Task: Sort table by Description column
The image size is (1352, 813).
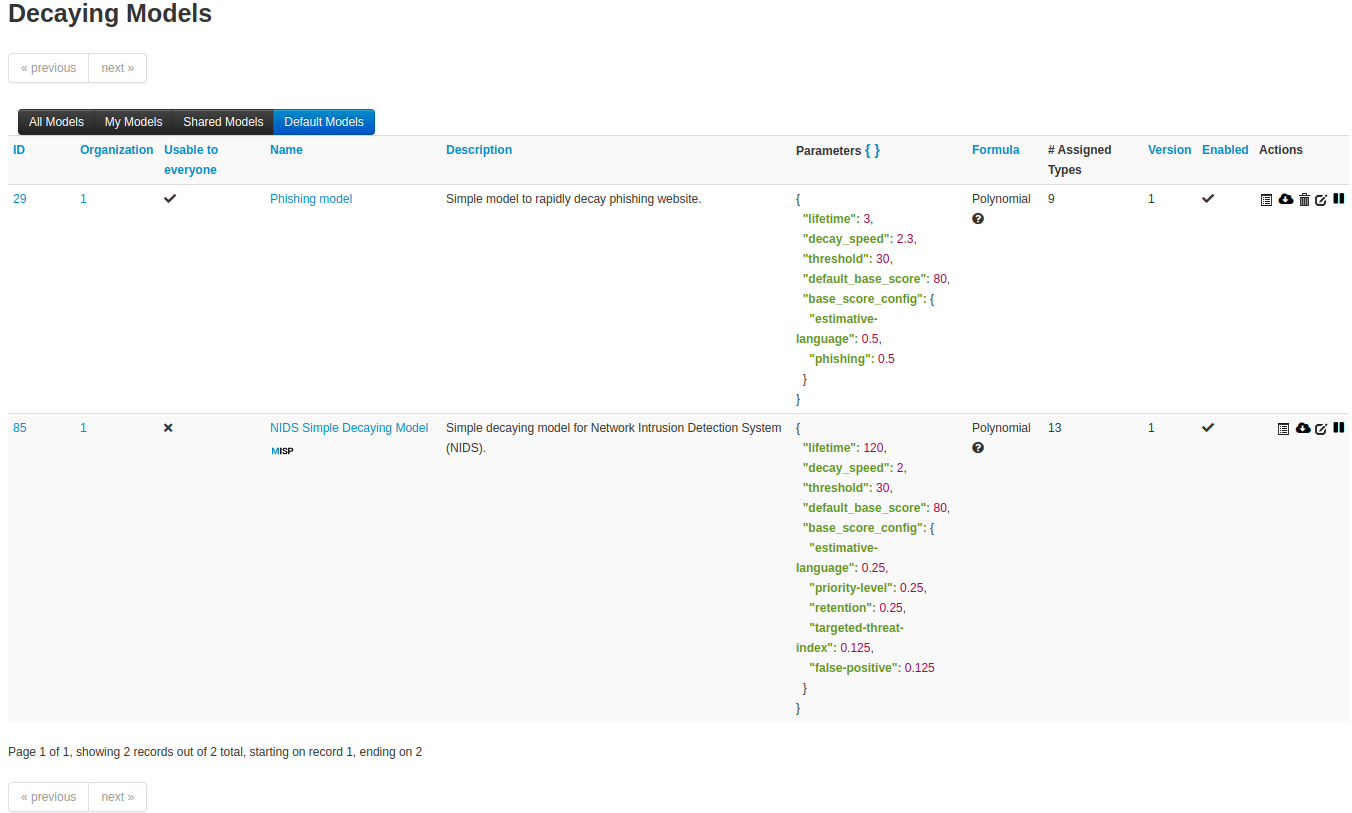Action: [479, 150]
